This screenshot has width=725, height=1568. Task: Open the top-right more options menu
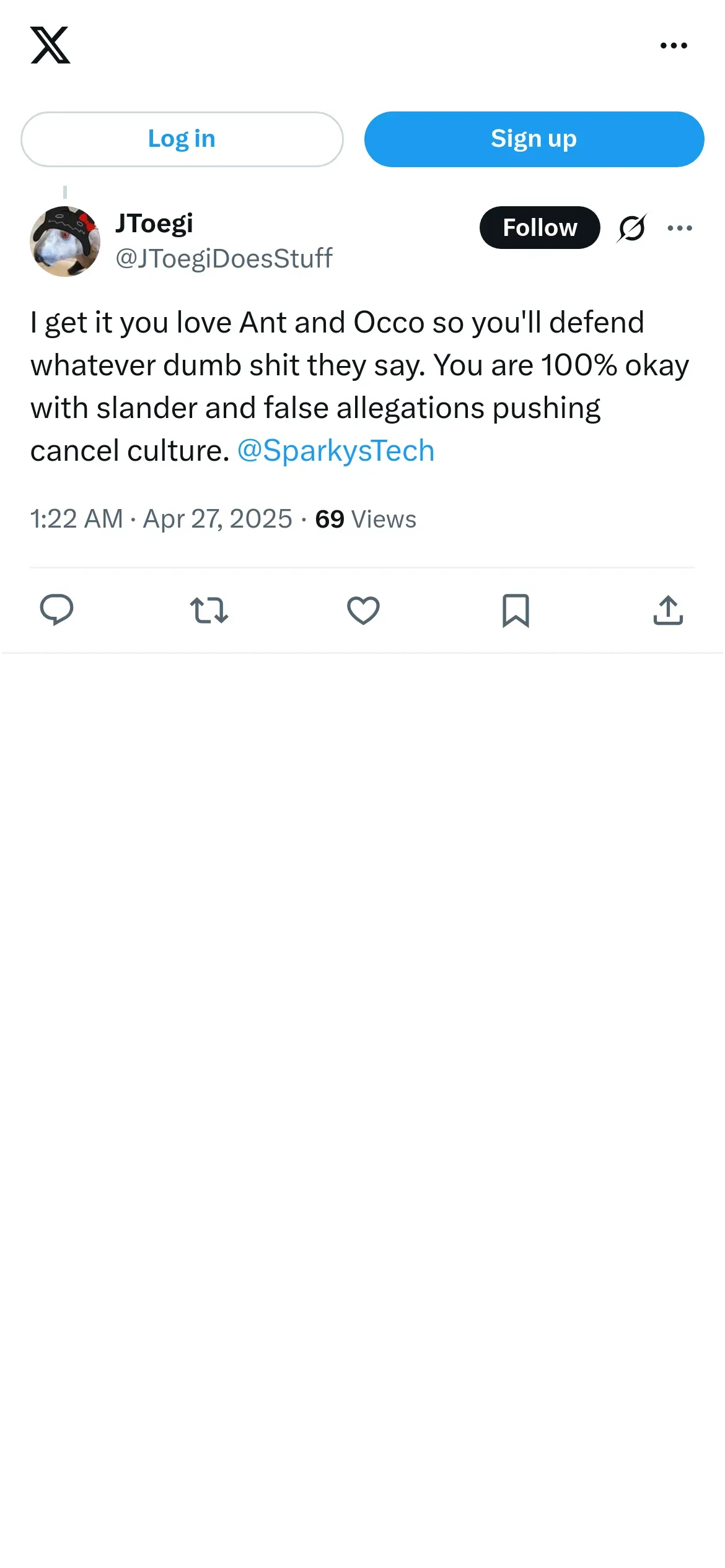(674, 45)
